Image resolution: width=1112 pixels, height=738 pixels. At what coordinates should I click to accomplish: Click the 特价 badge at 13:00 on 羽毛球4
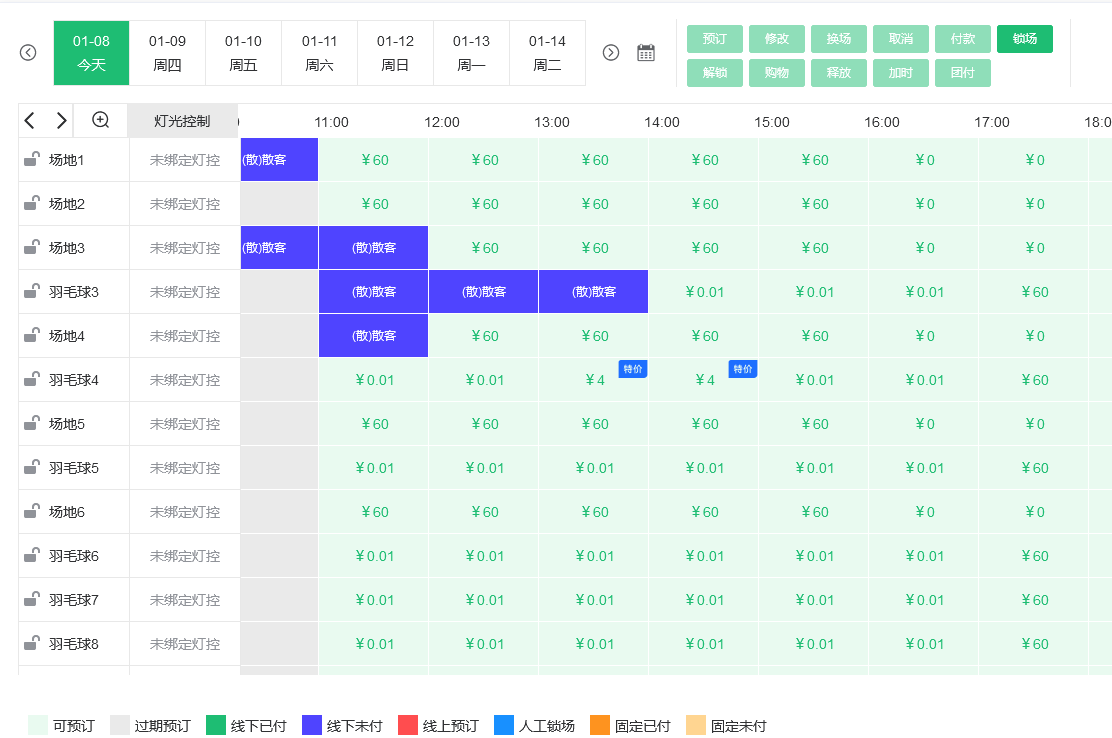point(632,369)
